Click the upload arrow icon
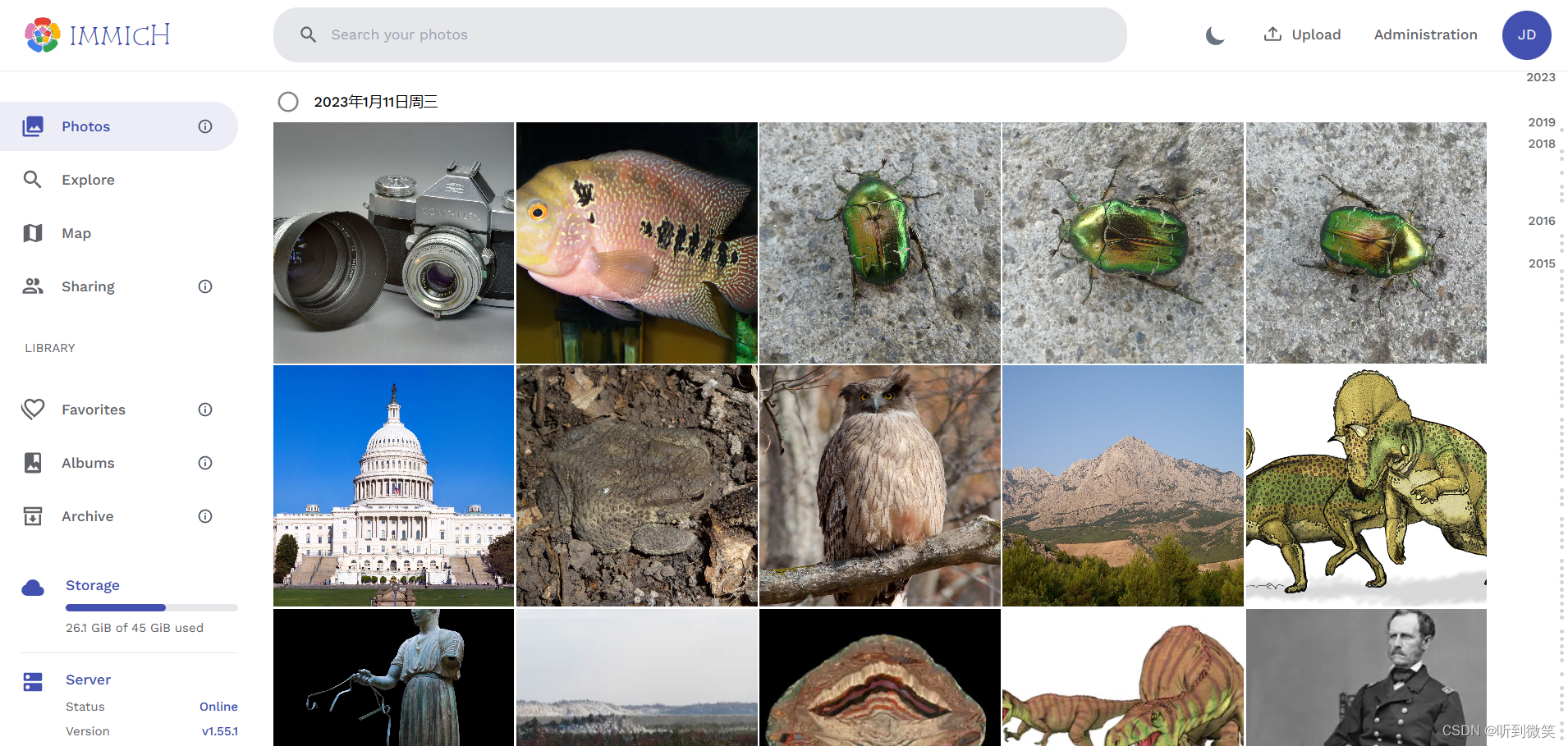1568x746 pixels. point(1272,34)
